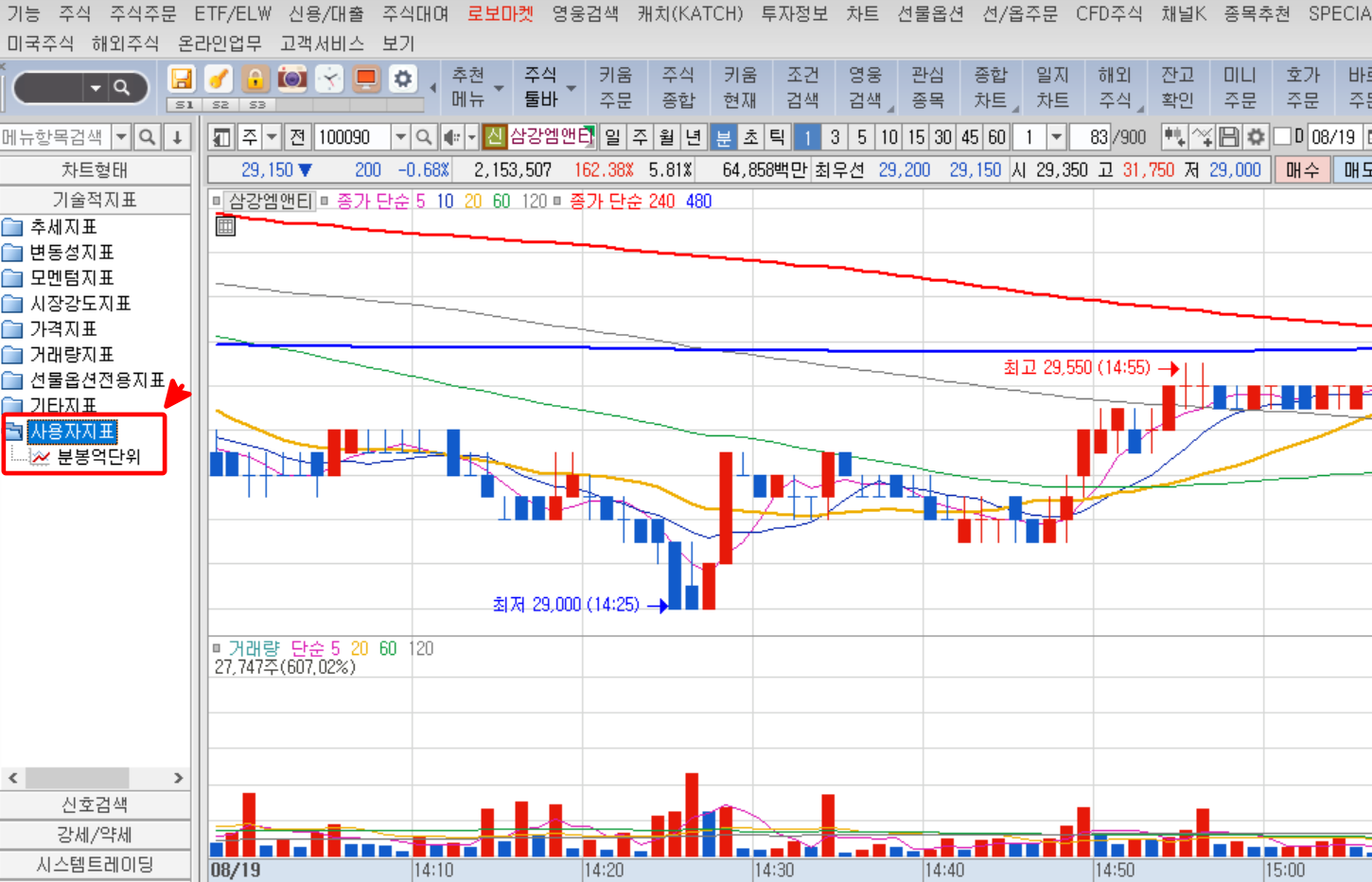The image size is (1372, 882).
Task: Click the floppy disk save icon
Action: (181, 79)
